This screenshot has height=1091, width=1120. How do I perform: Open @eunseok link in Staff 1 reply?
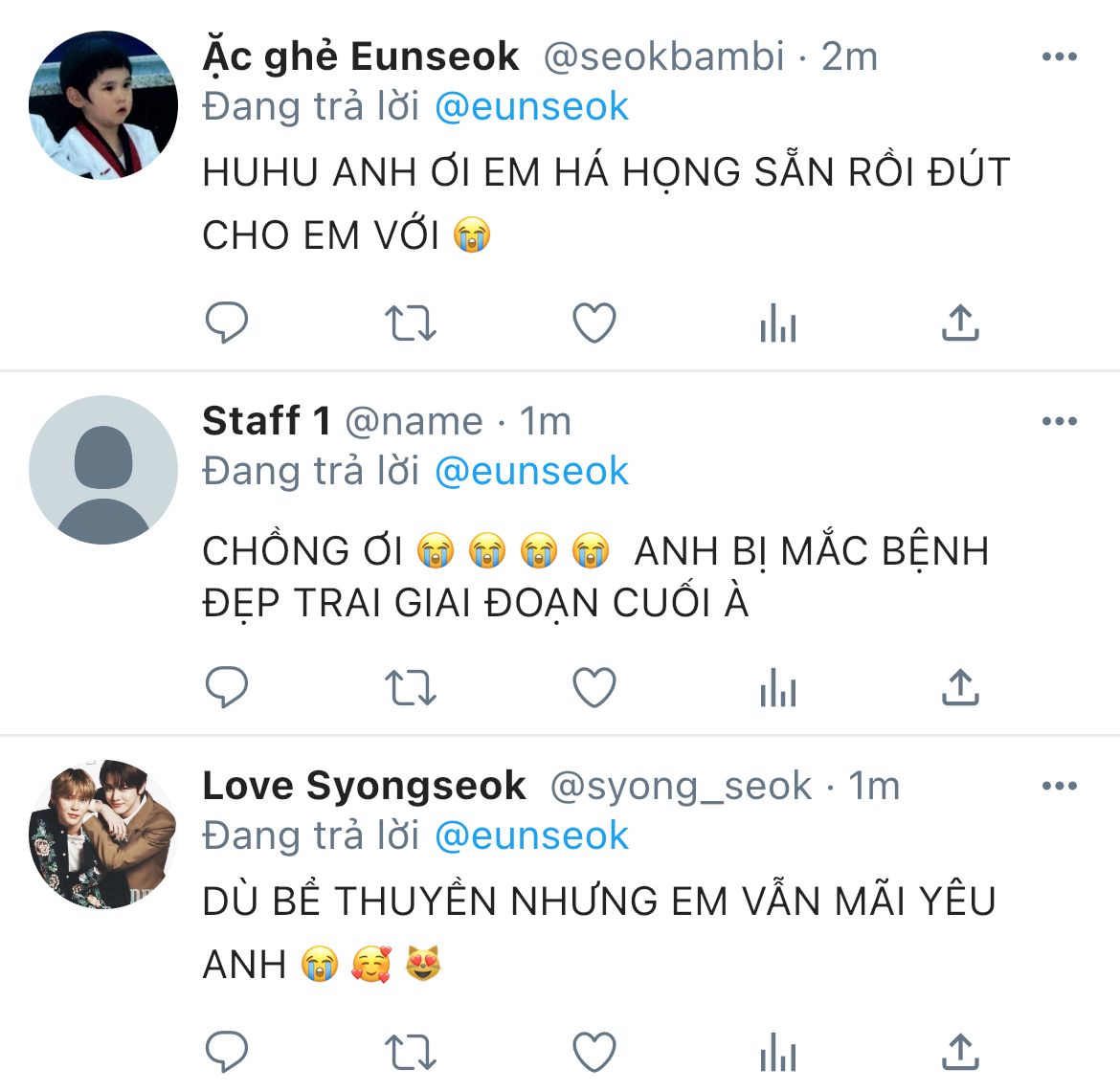tap(531, 471)
